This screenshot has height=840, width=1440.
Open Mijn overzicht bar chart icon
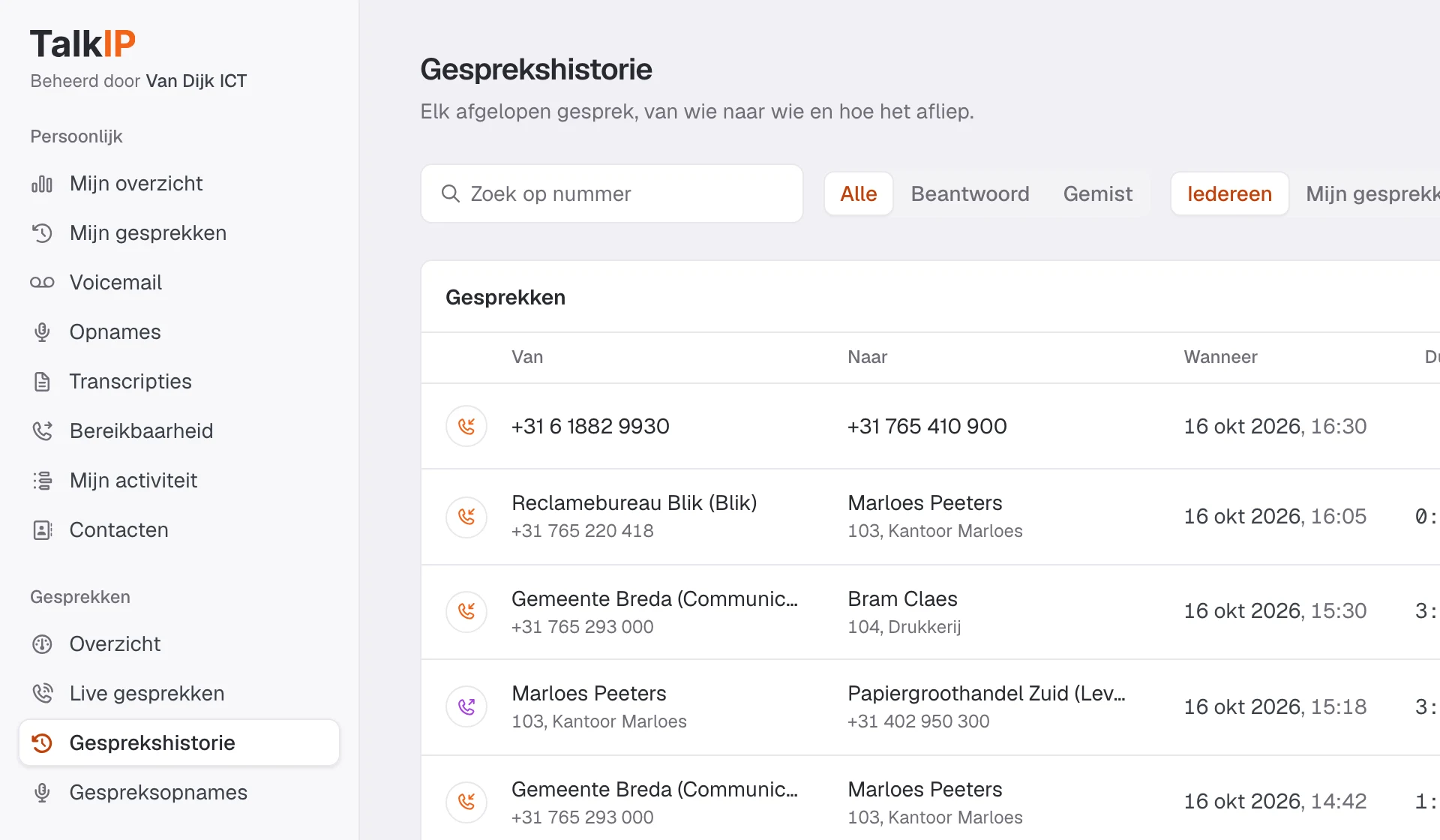42,184
